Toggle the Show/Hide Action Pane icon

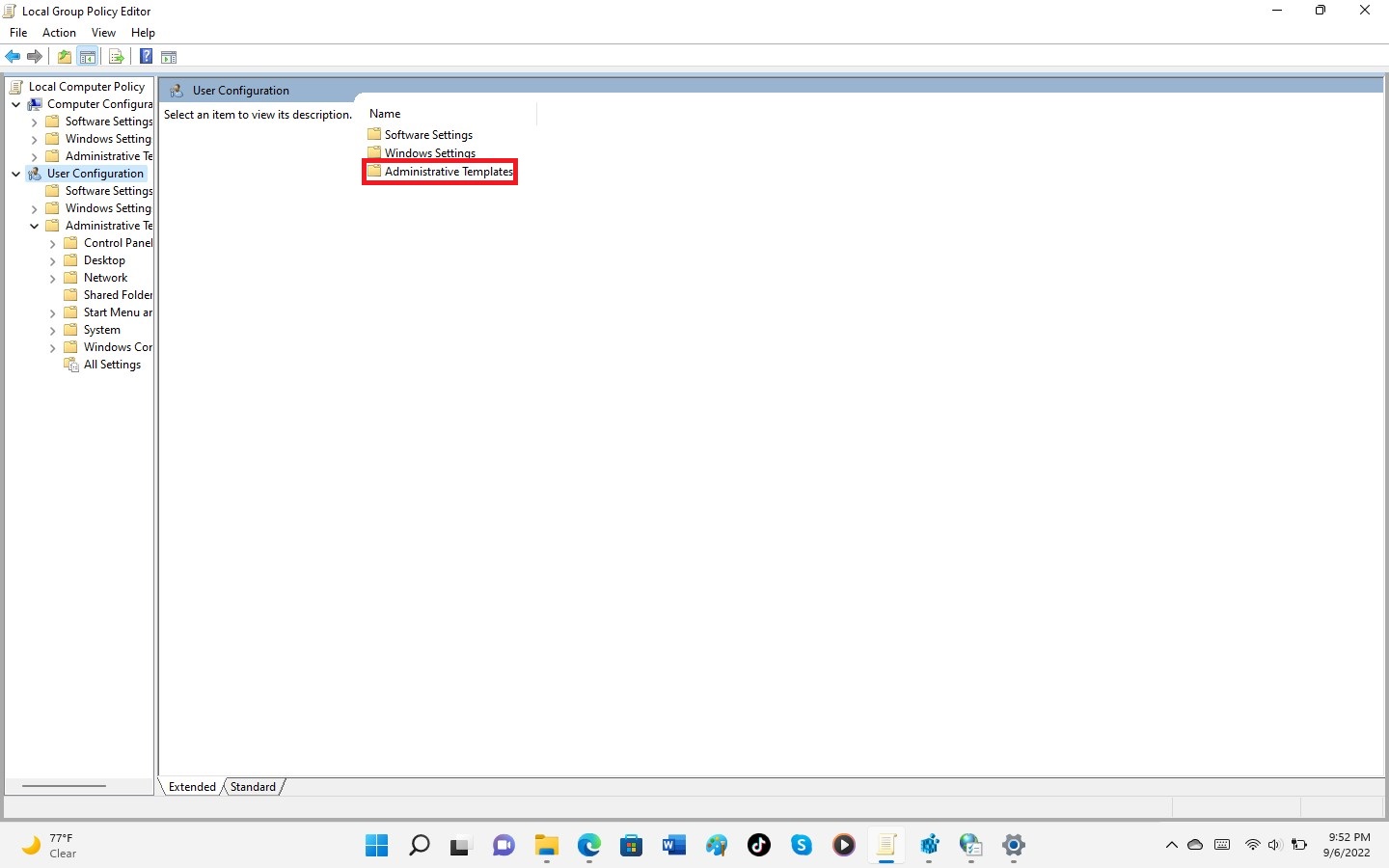169,57
